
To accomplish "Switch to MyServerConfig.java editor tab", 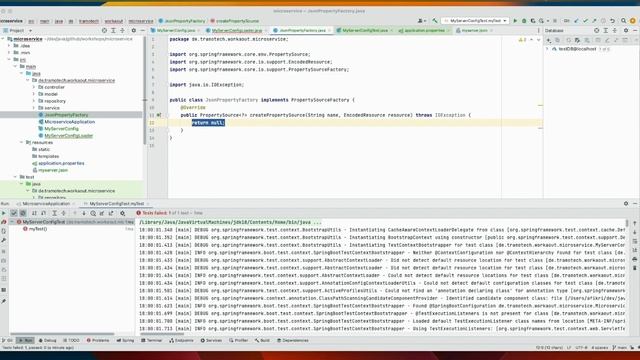I will coord(176,31).
